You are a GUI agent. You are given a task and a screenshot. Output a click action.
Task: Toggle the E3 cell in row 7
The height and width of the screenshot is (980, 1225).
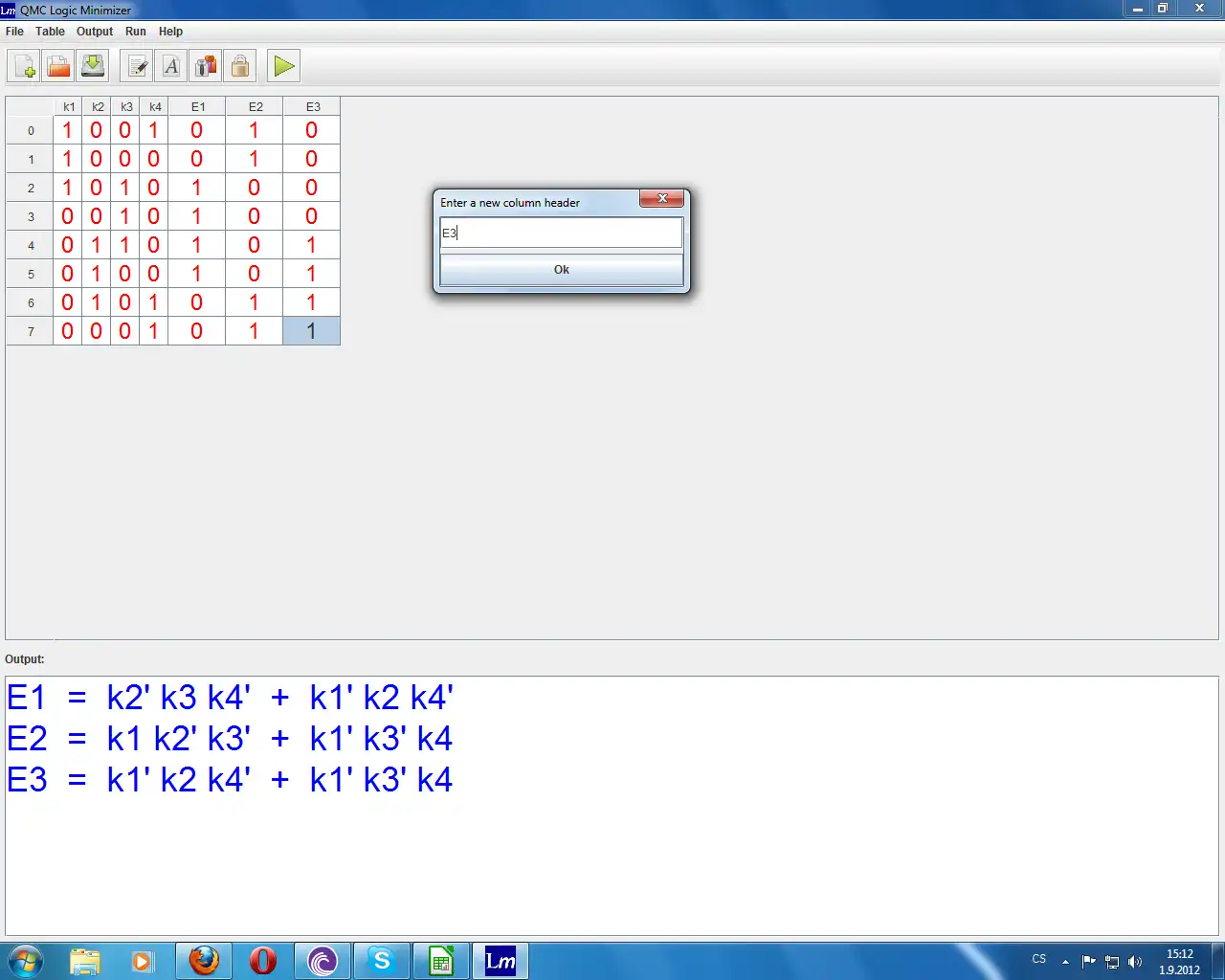312,331
